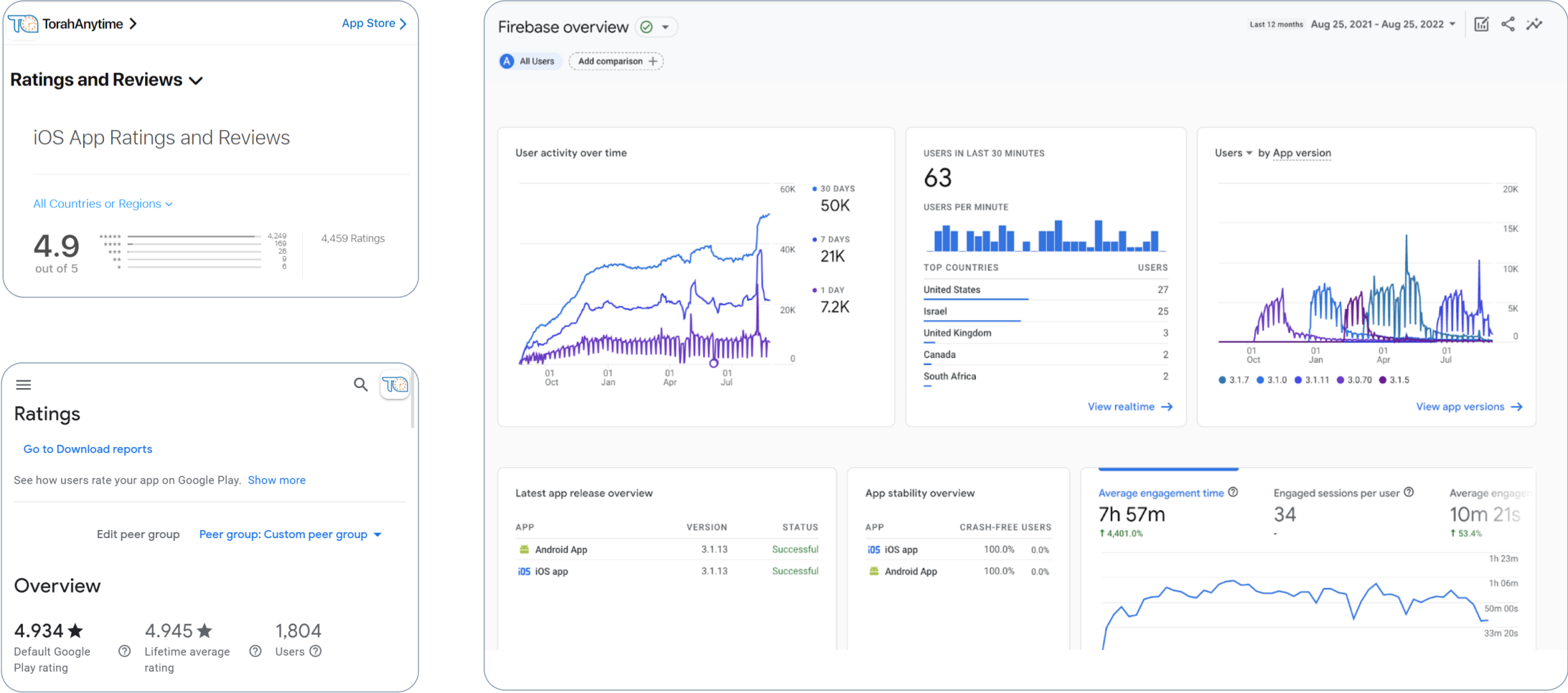This screenshot has height=693, width=1568.
Task: Select the 1 DAY legend item
Action: click(829, 291)
